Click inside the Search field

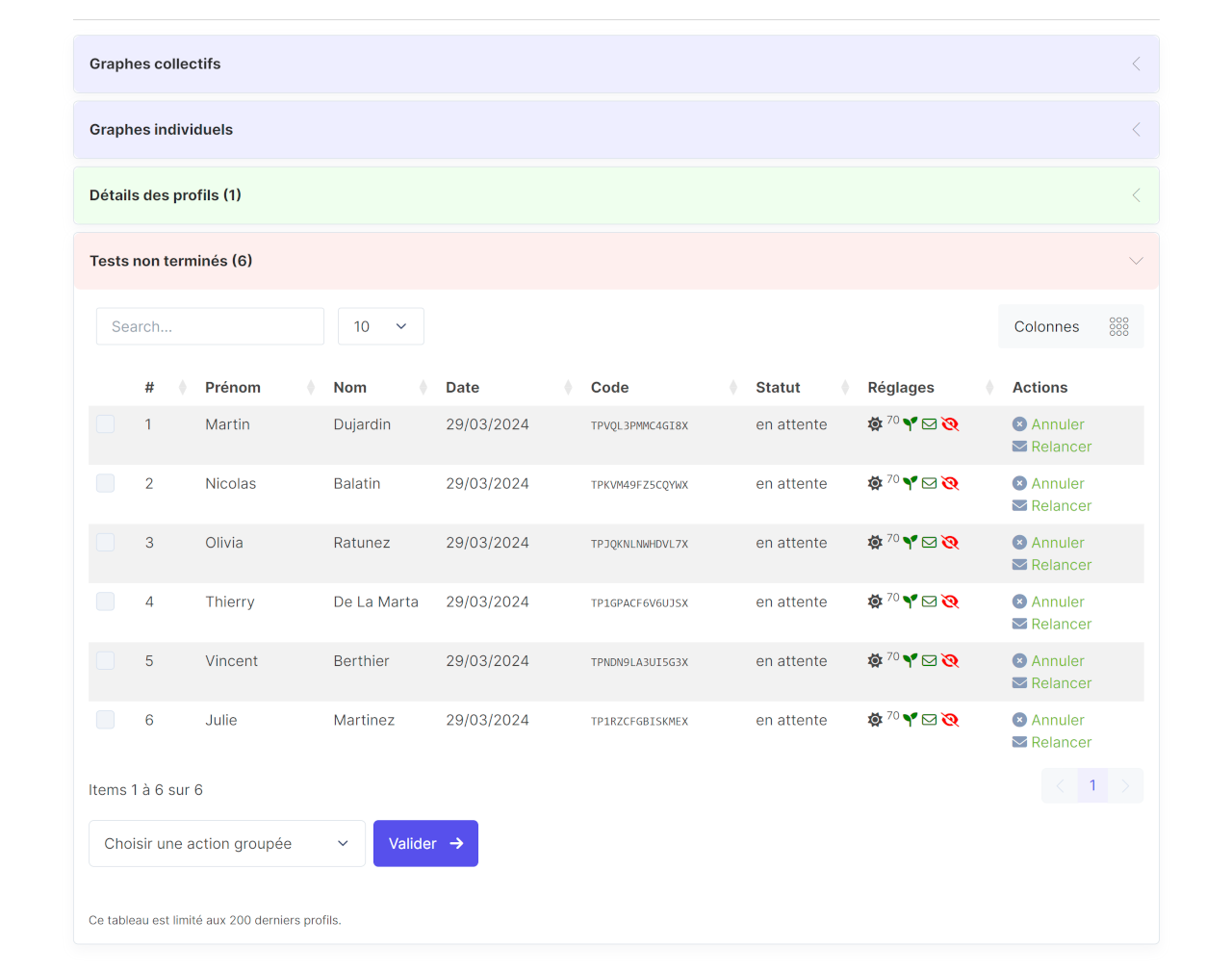pos(210,327)
